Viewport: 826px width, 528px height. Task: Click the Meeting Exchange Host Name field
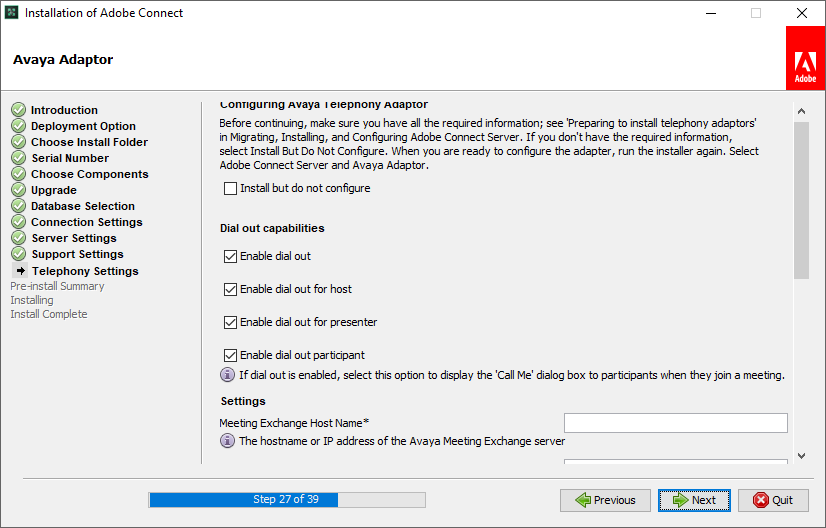tap(676, 423)
